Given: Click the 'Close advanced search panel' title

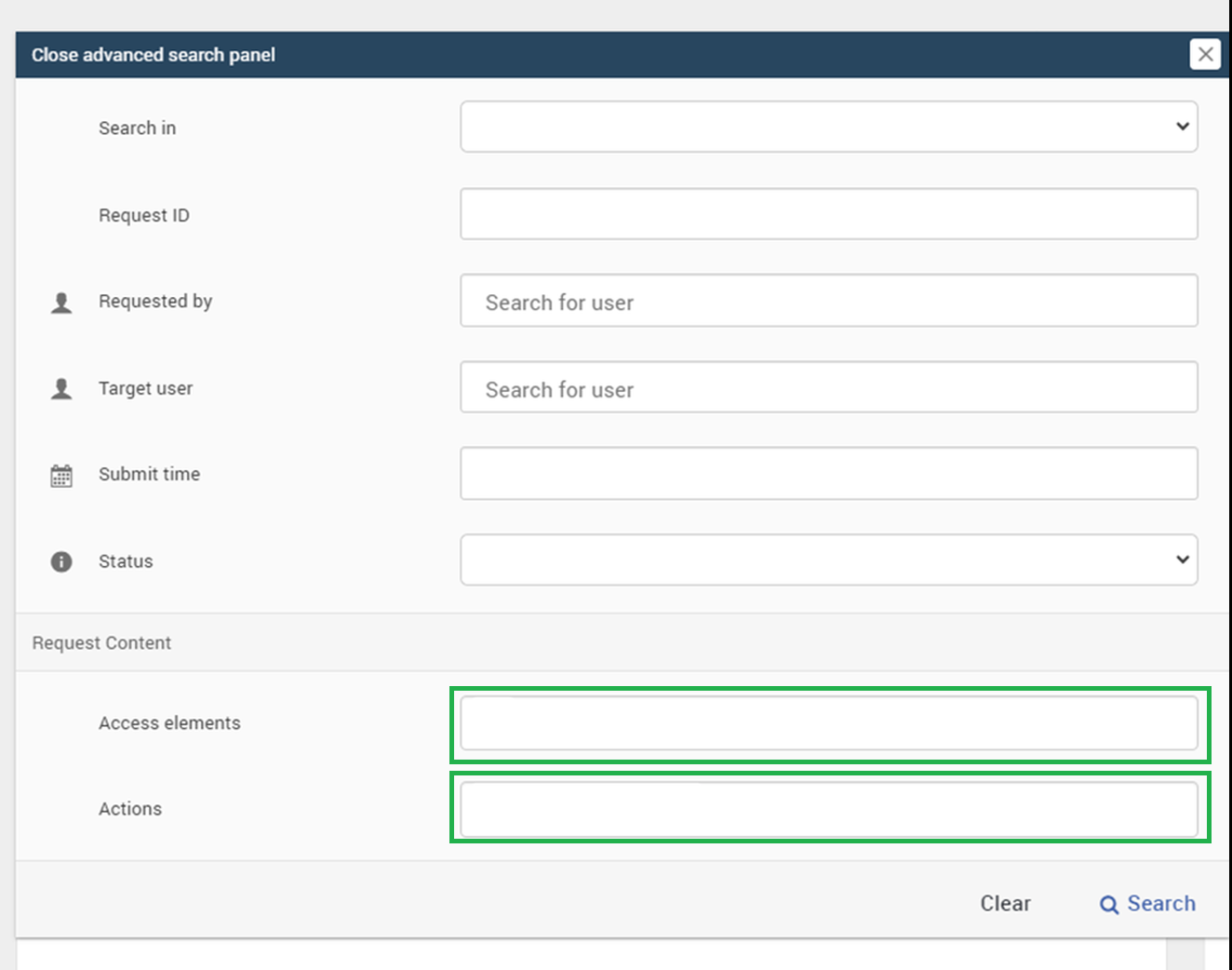Looking at the screenshot, I should click(x=154, y=55).
